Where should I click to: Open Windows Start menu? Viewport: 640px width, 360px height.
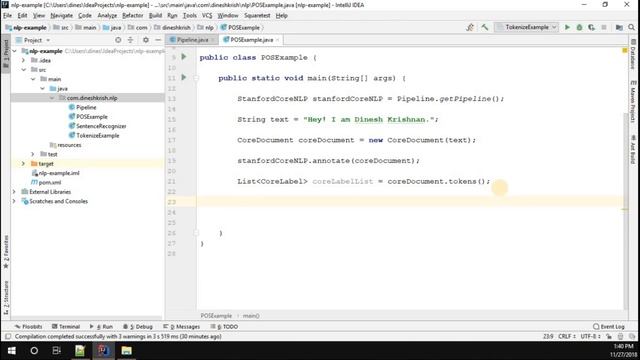coord(11,351)
